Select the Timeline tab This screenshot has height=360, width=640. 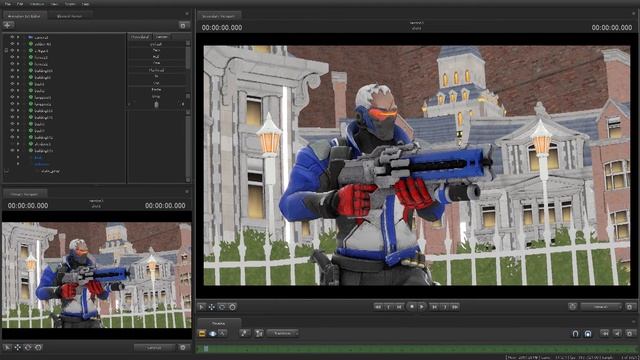(x=218, y=323)
